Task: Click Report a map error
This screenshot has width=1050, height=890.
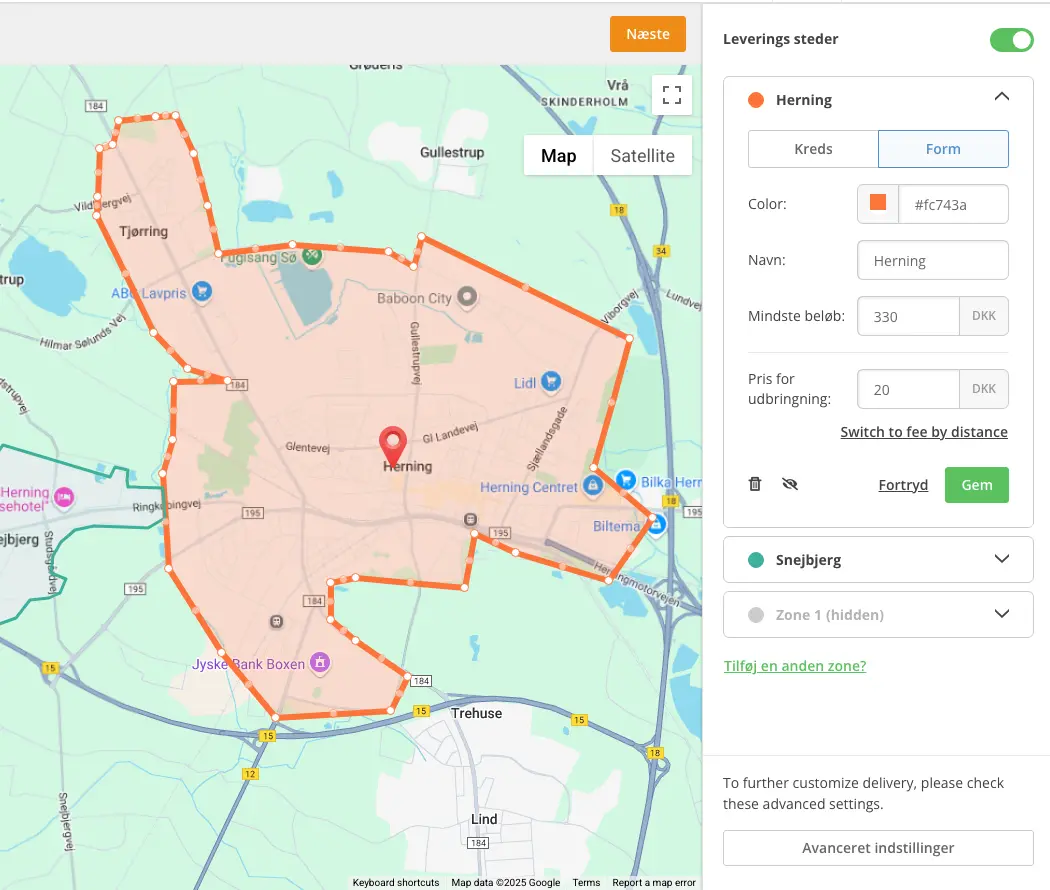Action: tap(654, 883)
